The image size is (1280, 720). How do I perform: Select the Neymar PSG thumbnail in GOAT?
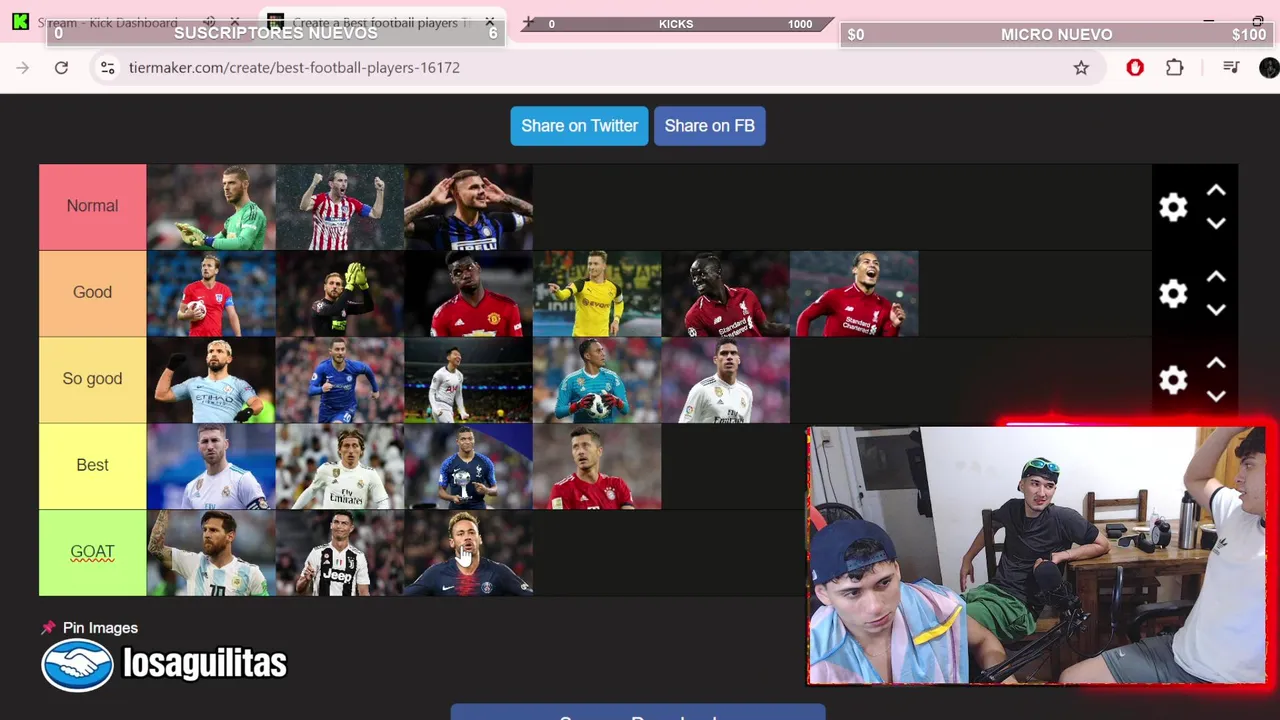coord(468,553)
